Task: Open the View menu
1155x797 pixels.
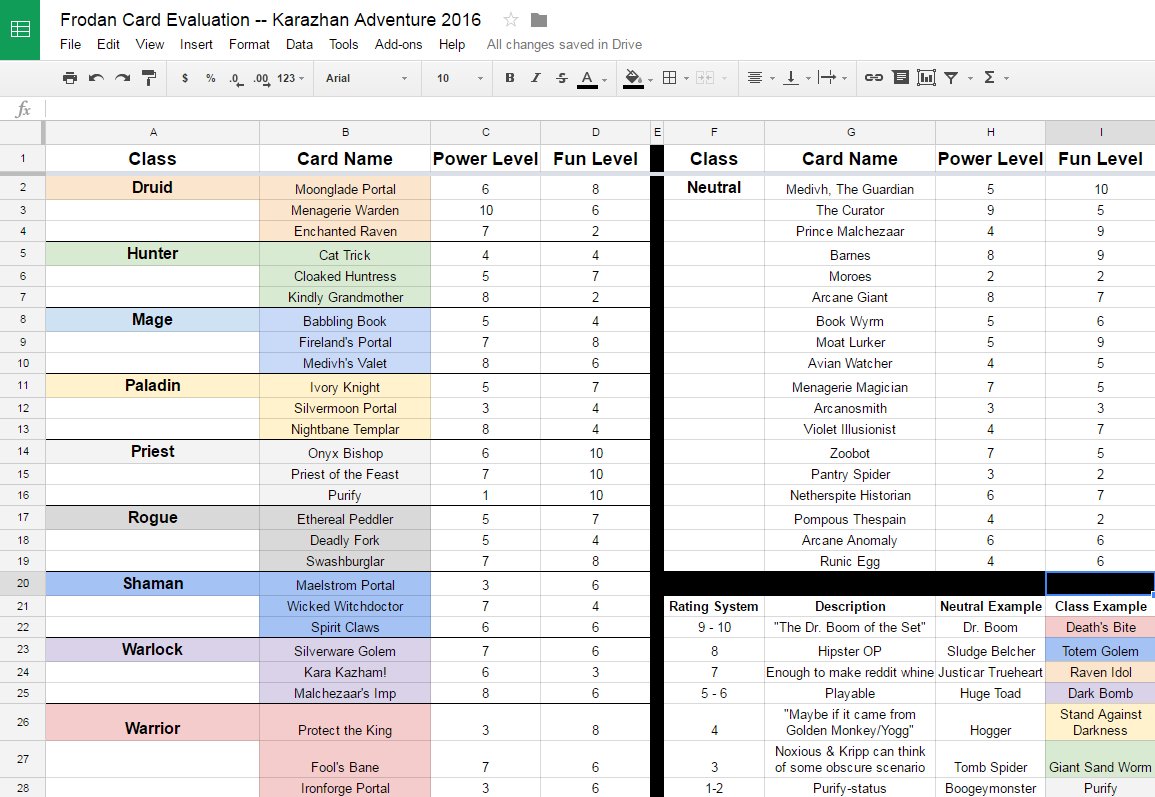Action: point(150,44)
